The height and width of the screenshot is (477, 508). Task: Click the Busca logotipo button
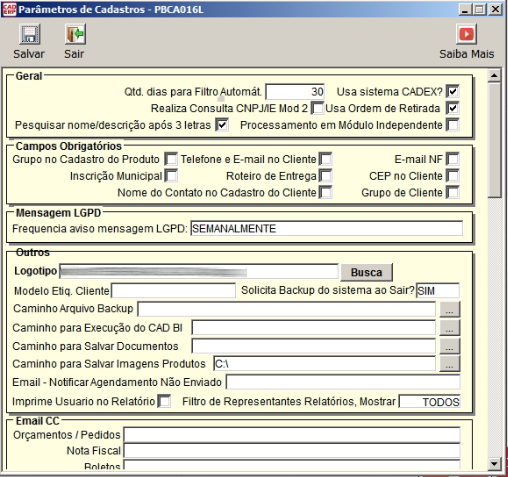click(x=366, y=272)
